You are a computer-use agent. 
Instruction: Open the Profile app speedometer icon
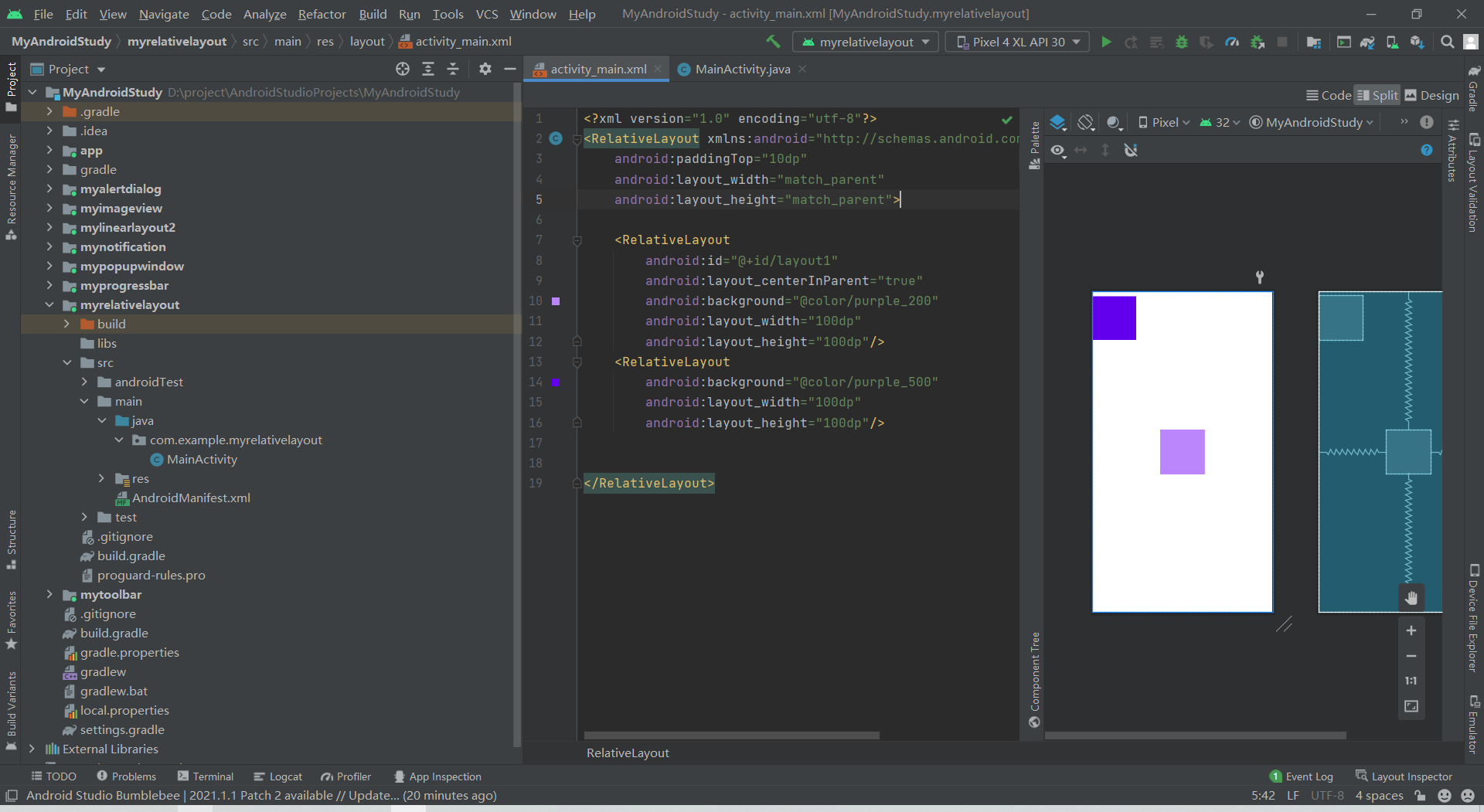[x=1232, y=42]
